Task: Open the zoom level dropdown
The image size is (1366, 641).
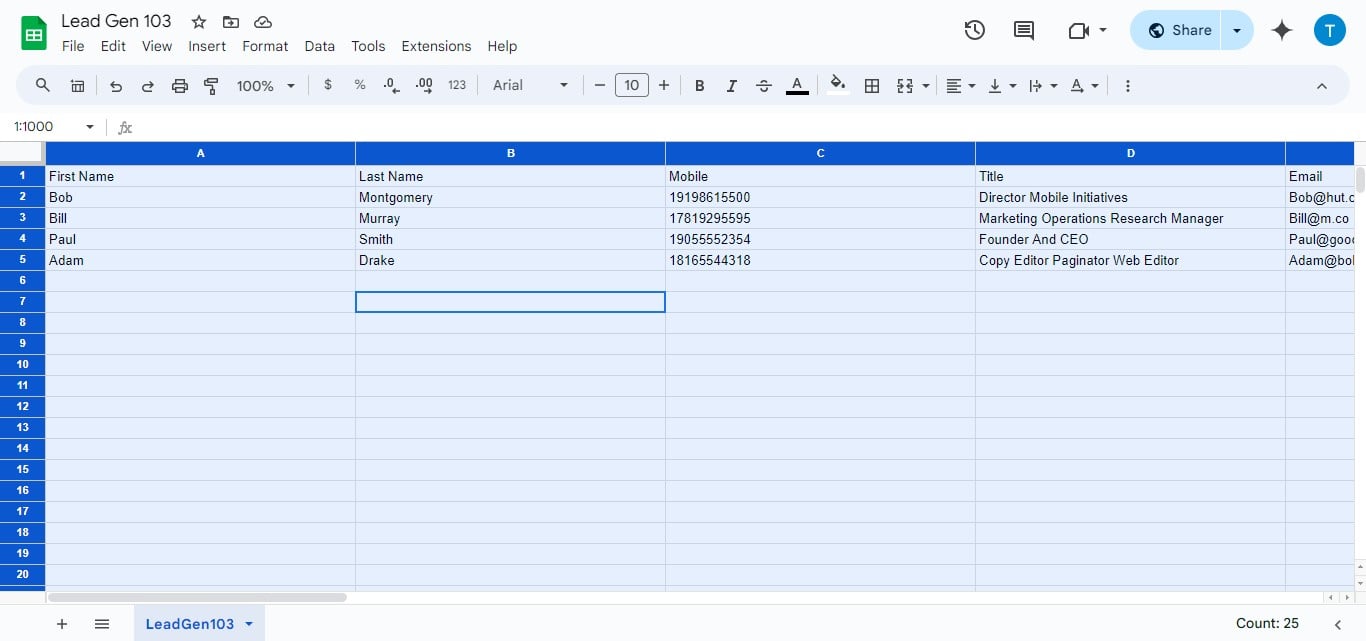Action: [265, 85]
